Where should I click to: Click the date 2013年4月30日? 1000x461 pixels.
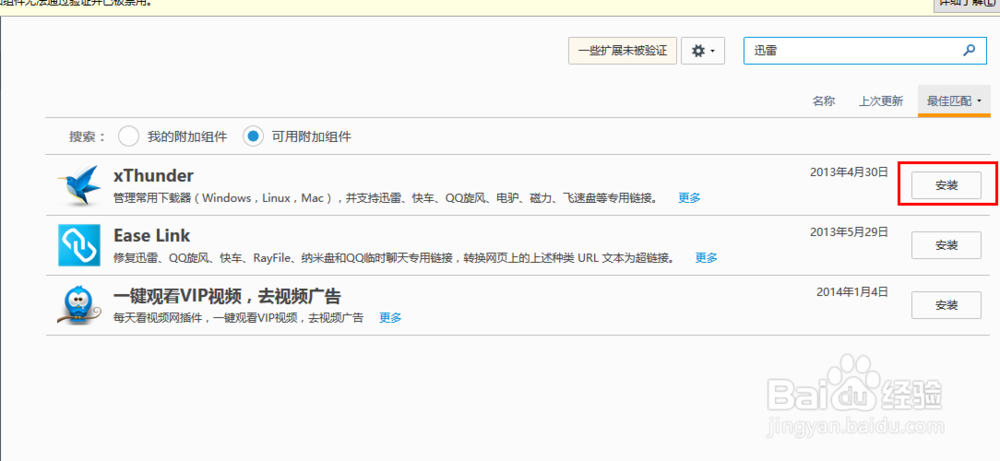(849, 172)
